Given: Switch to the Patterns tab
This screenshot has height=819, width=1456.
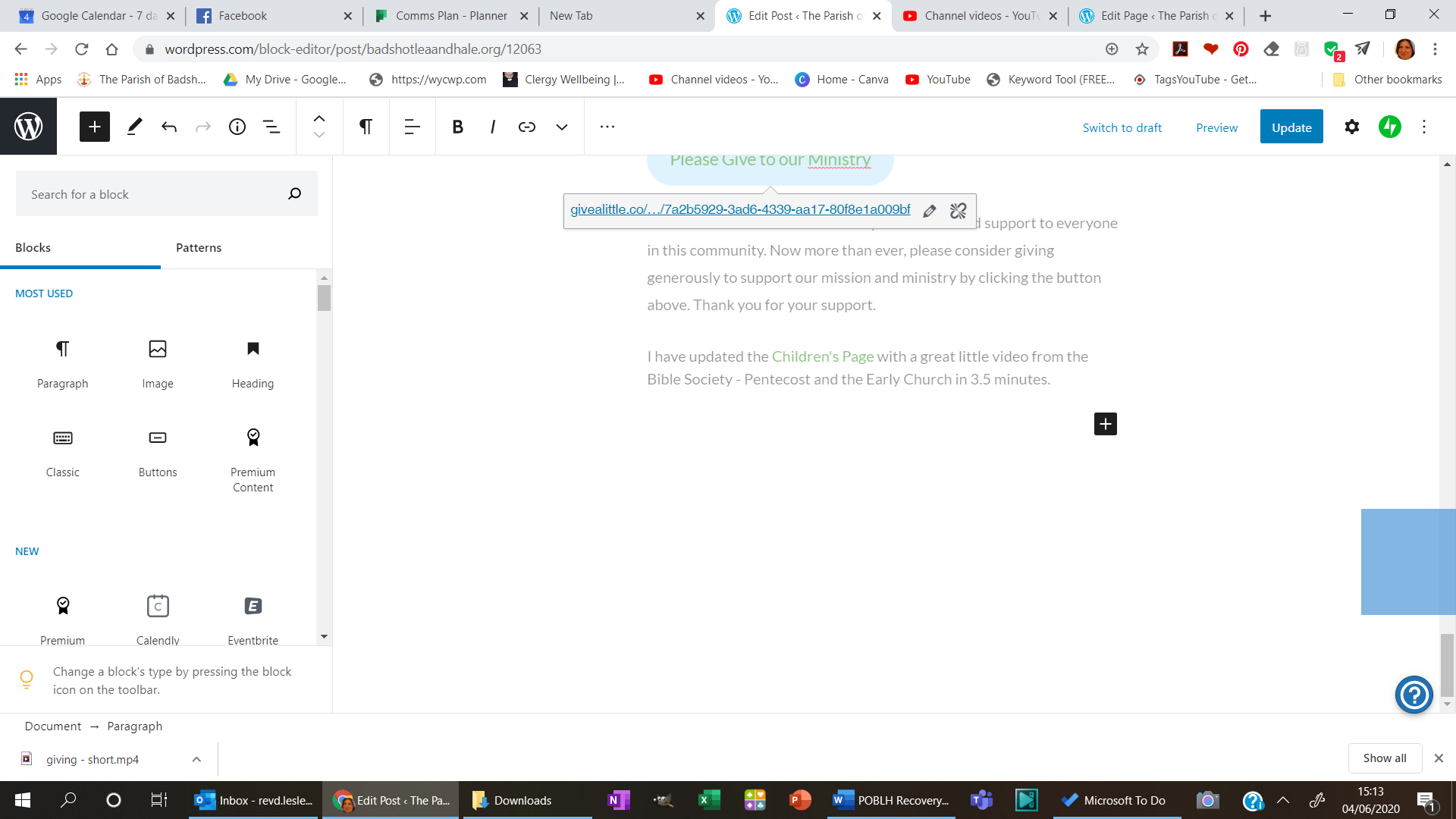Looking at the screenshot, I should (x=199, y=248).
